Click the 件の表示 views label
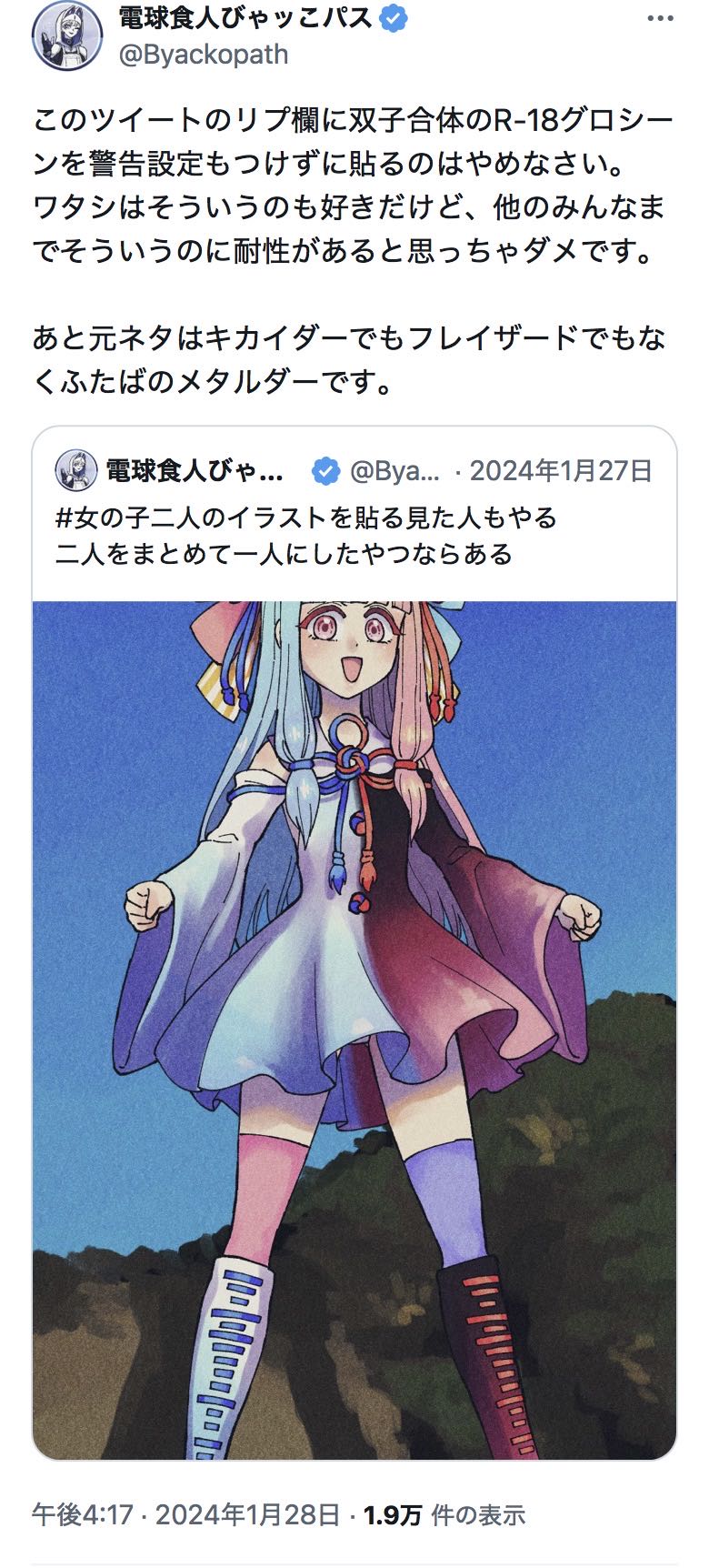This screenshot has height=1568, width=709. click(478, 1514)
